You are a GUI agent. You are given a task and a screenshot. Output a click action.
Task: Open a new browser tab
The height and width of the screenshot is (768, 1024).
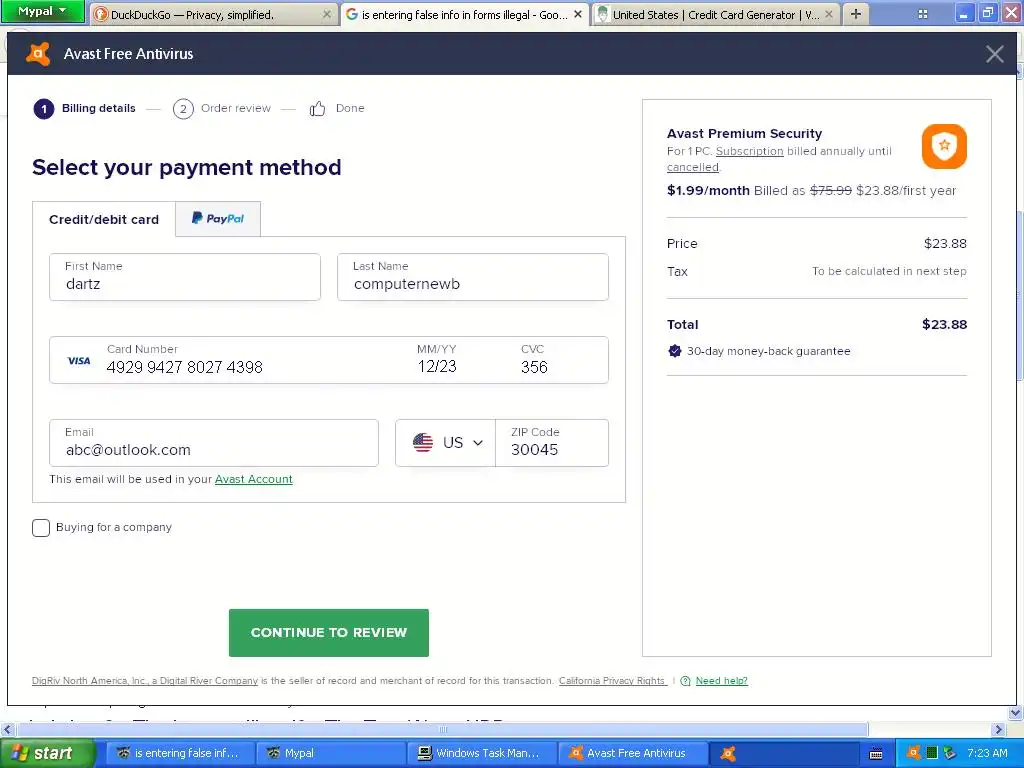[856, 14]
